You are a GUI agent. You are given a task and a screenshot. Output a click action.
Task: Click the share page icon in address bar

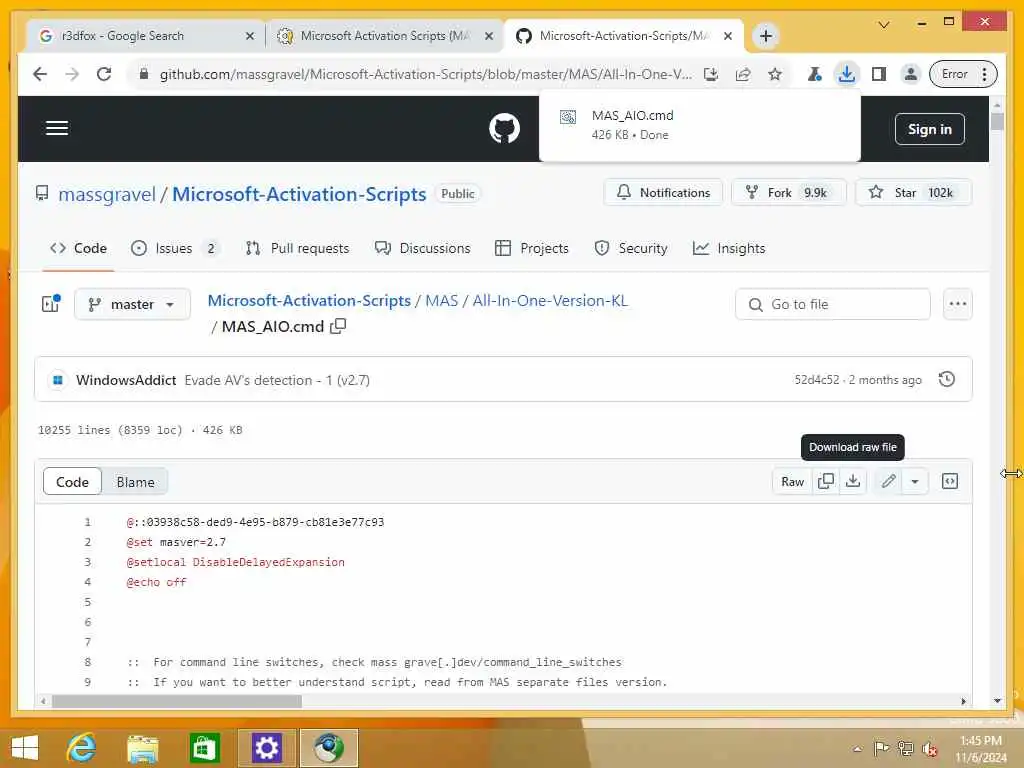point(743,74)
